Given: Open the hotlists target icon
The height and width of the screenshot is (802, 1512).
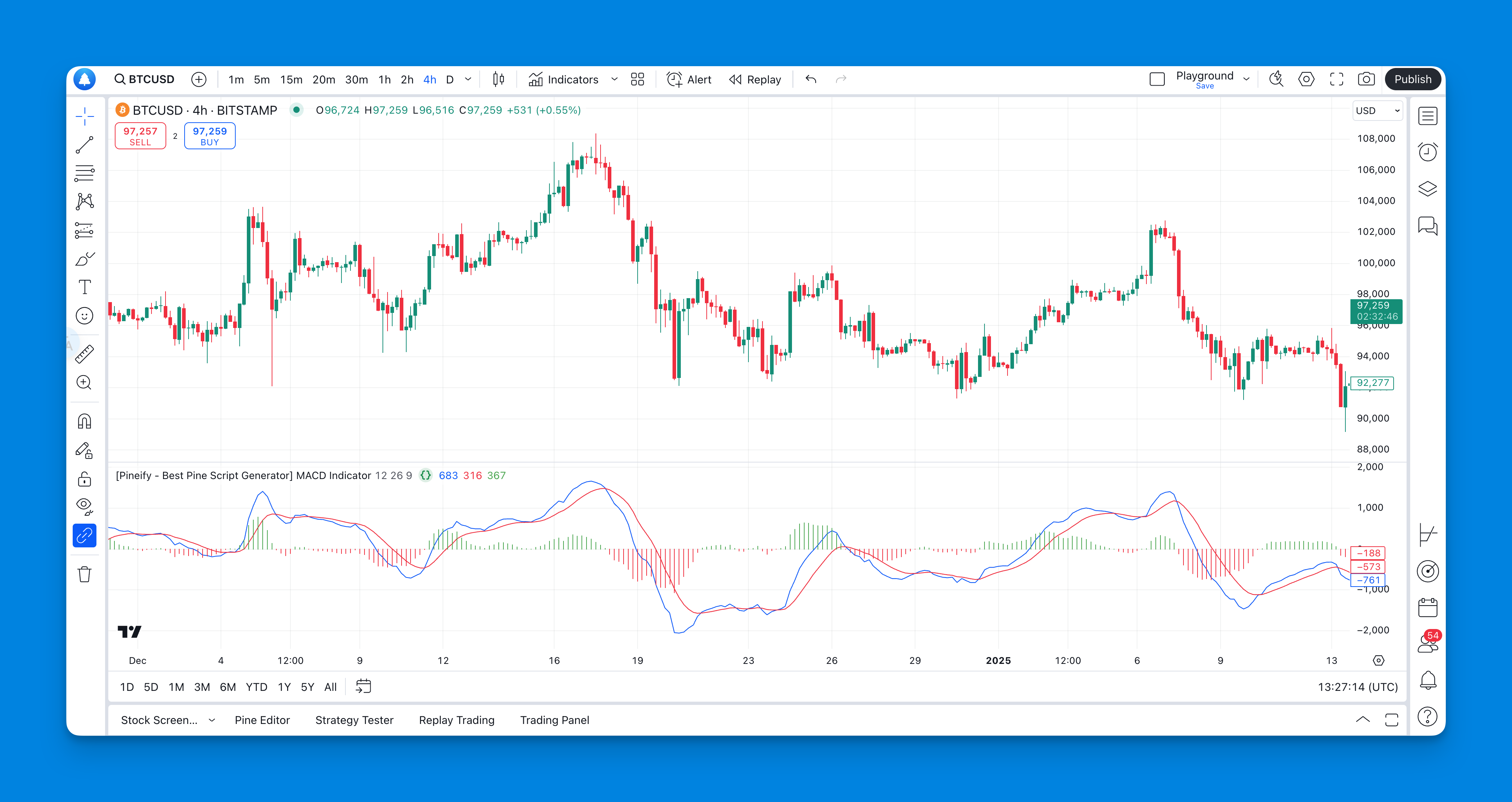Looking at the screenshot, I should [1427, 571].
